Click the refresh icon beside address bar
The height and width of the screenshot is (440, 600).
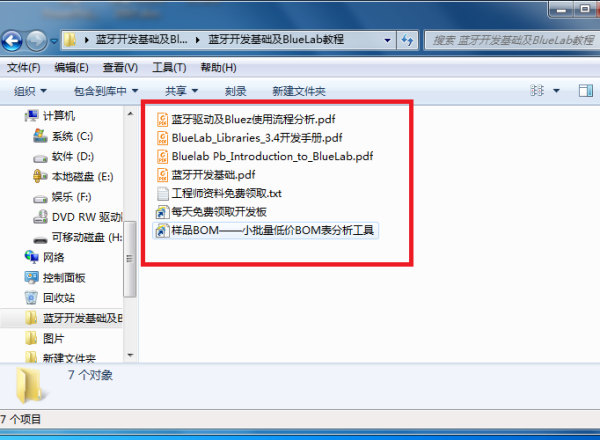(x=408, y=40)
